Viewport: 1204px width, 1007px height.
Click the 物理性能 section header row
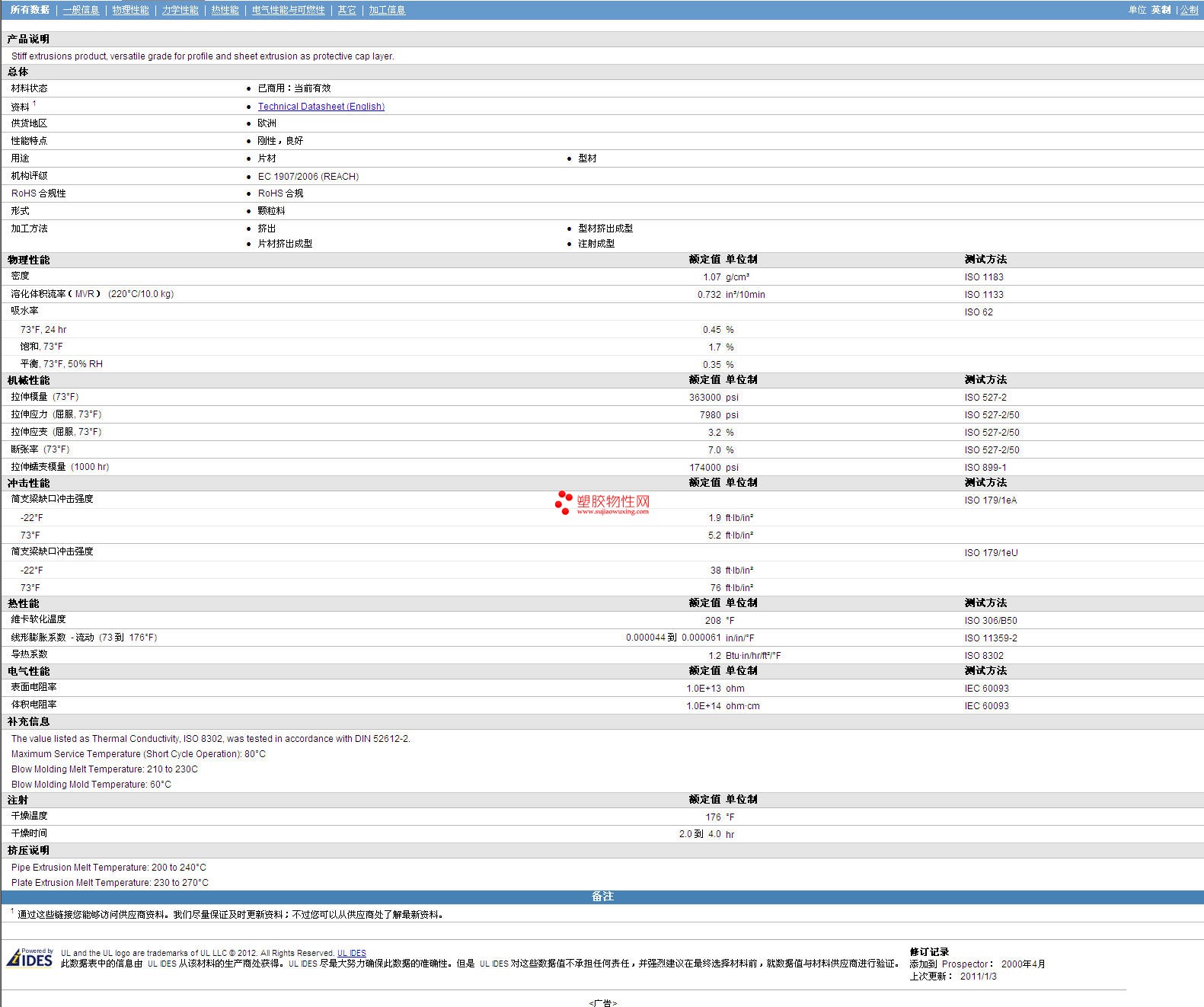pos(29,260)
